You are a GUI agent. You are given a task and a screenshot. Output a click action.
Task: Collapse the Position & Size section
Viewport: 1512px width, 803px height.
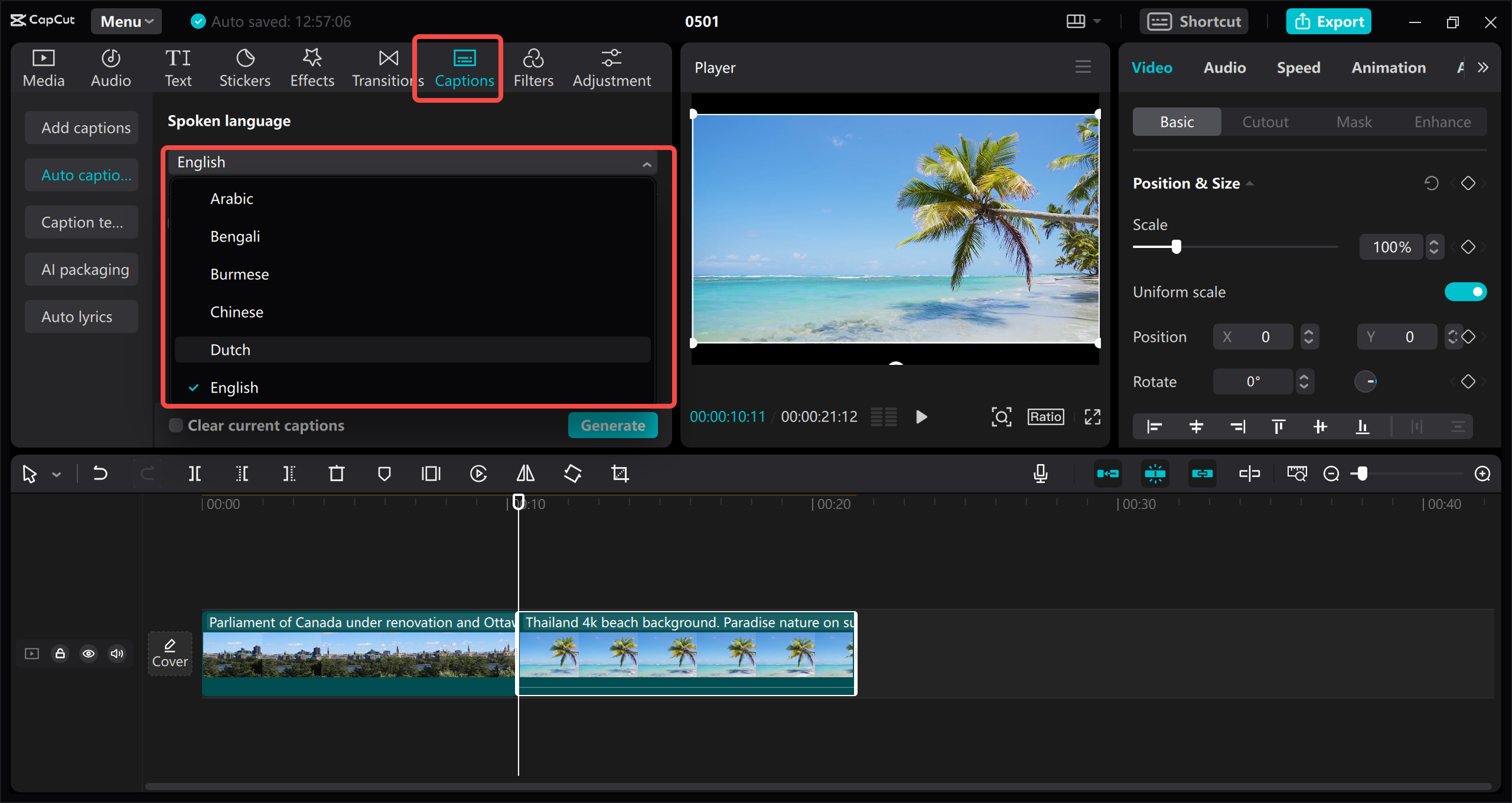1250,183
